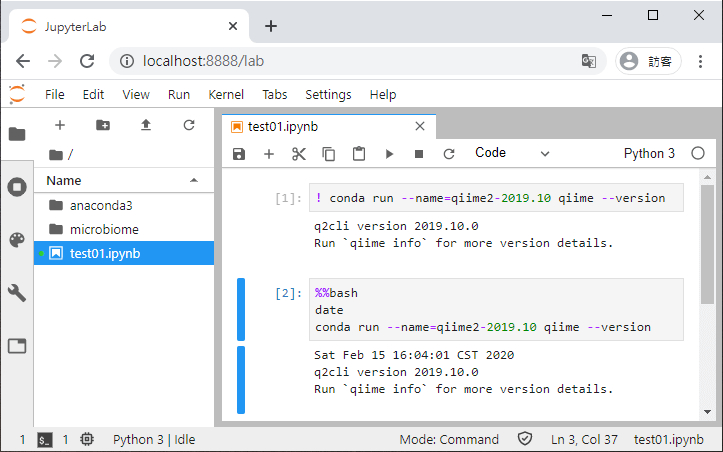Screen dimensions: 723x452
Task: Collapse cell [2] output using blue bar
Action: [241, 380]
